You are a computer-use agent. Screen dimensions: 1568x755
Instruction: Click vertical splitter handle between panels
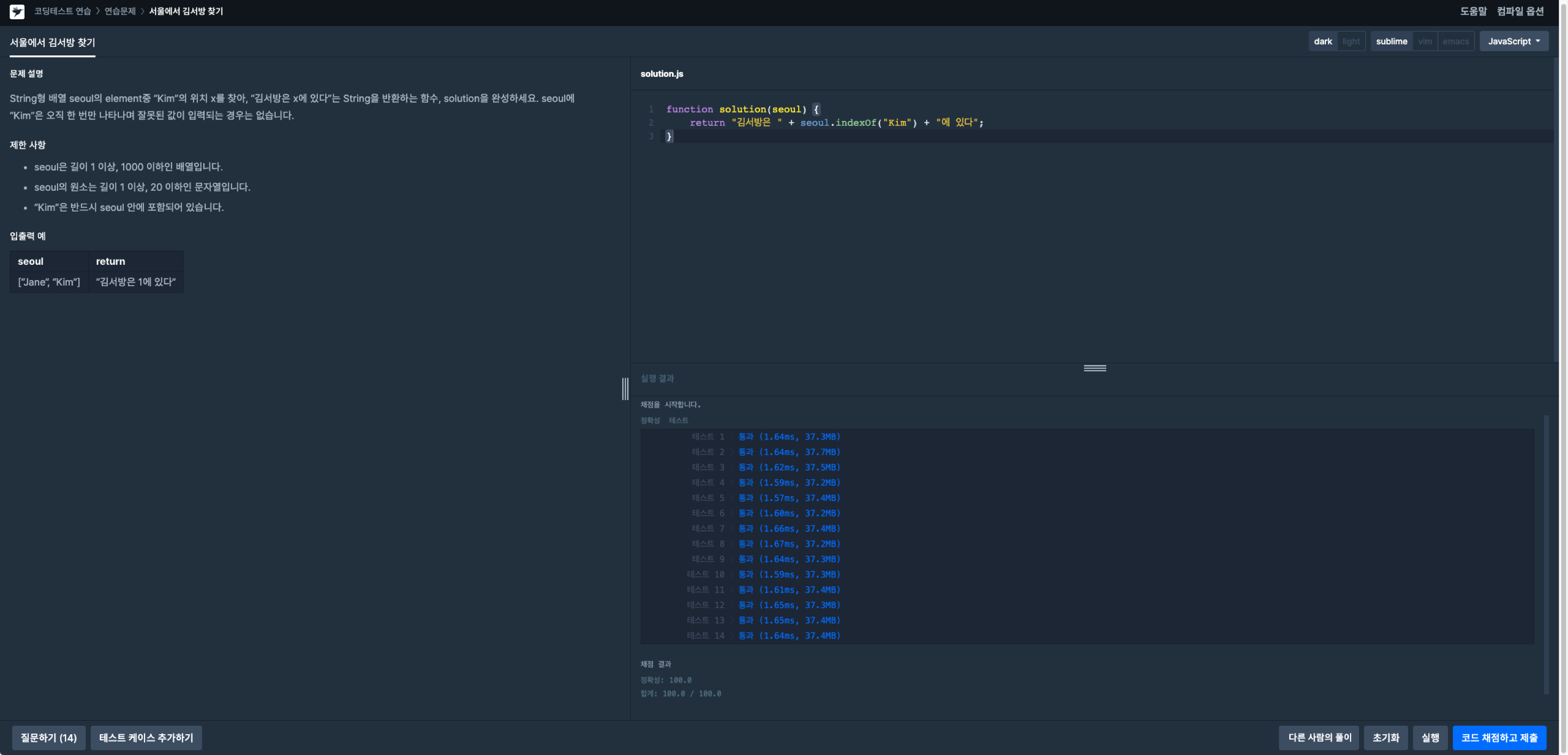point(625,389)
